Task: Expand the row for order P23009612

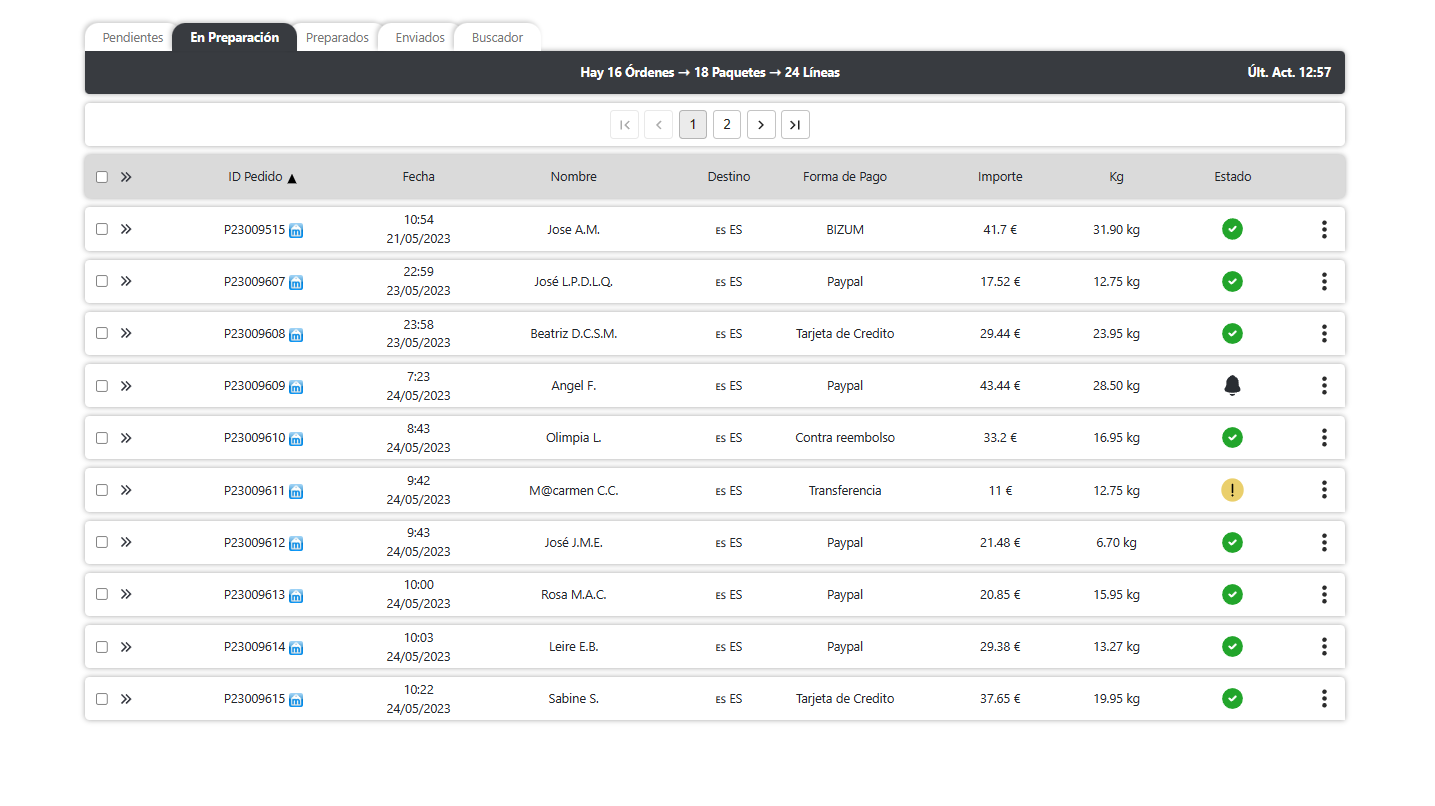Action: (126, 542)
